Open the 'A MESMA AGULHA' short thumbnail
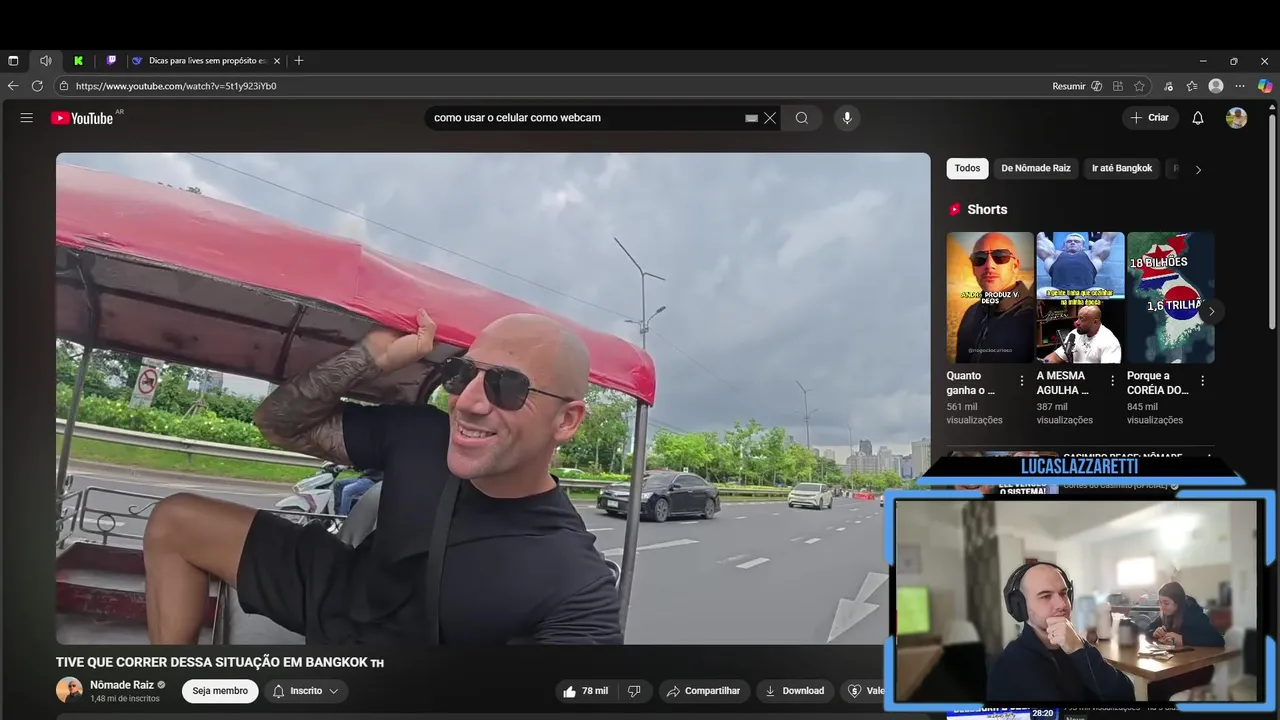 coord(1080,298)
